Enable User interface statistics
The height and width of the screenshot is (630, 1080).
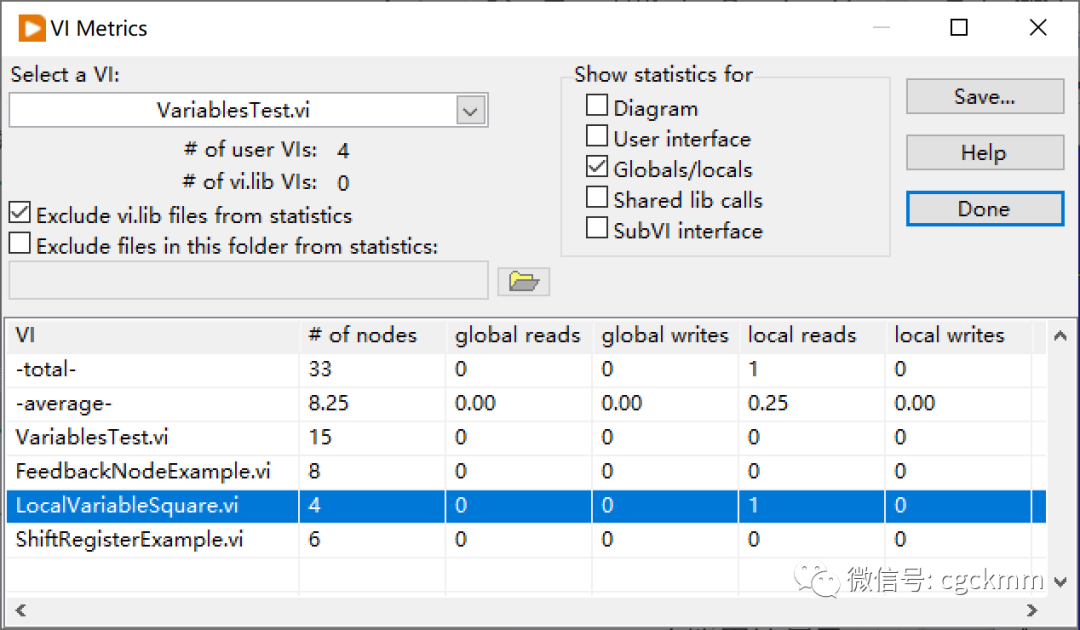pyautogui.click(x=597, y=137)
